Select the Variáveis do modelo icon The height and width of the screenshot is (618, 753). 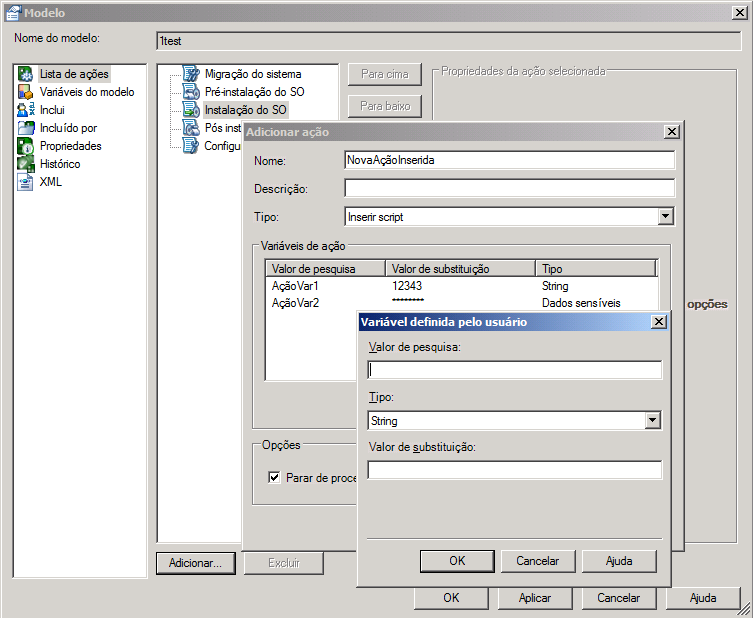26,92
